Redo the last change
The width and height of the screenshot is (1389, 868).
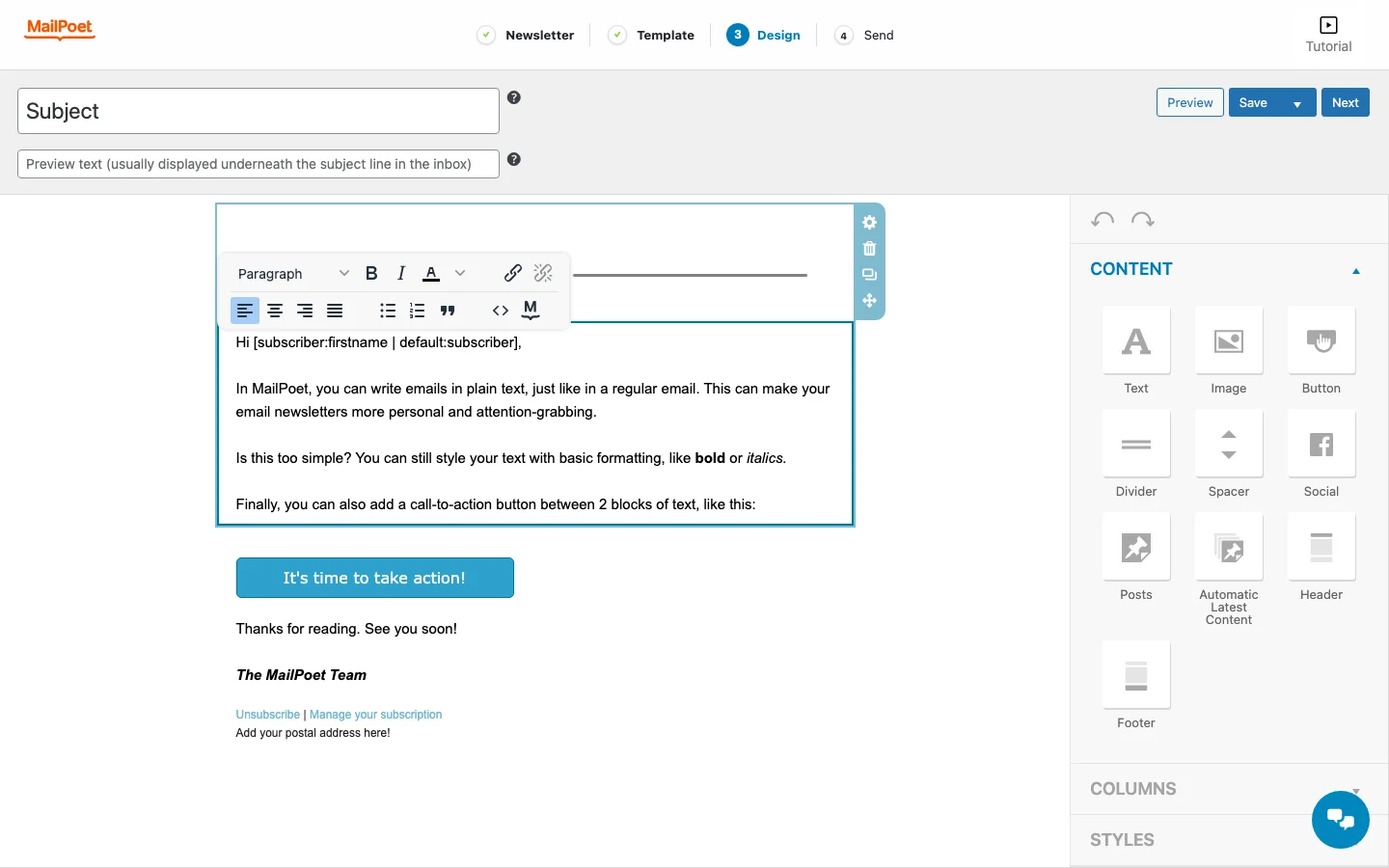point(1143,220)
